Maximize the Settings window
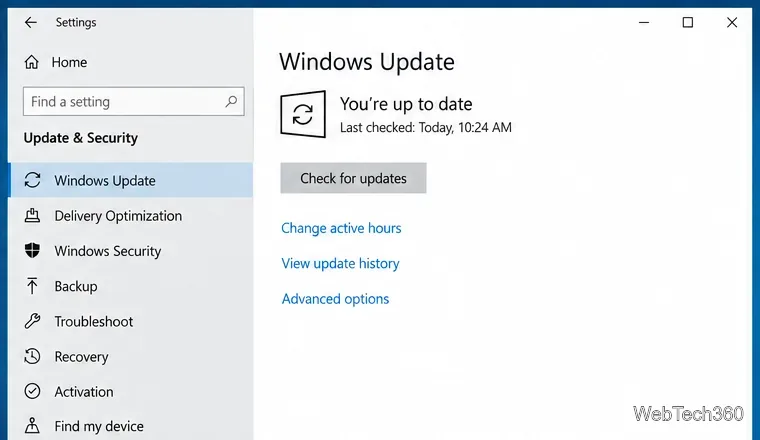 point(687,22)
